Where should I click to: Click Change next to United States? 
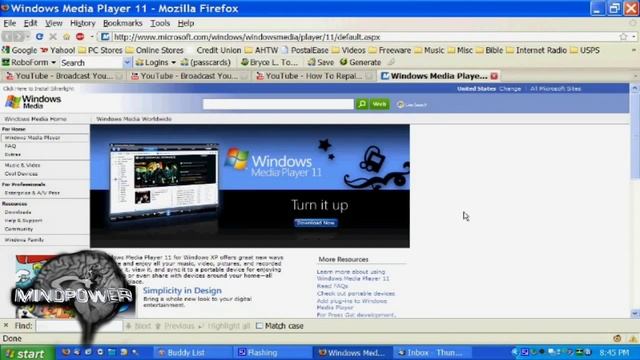[x=510, y=89]
